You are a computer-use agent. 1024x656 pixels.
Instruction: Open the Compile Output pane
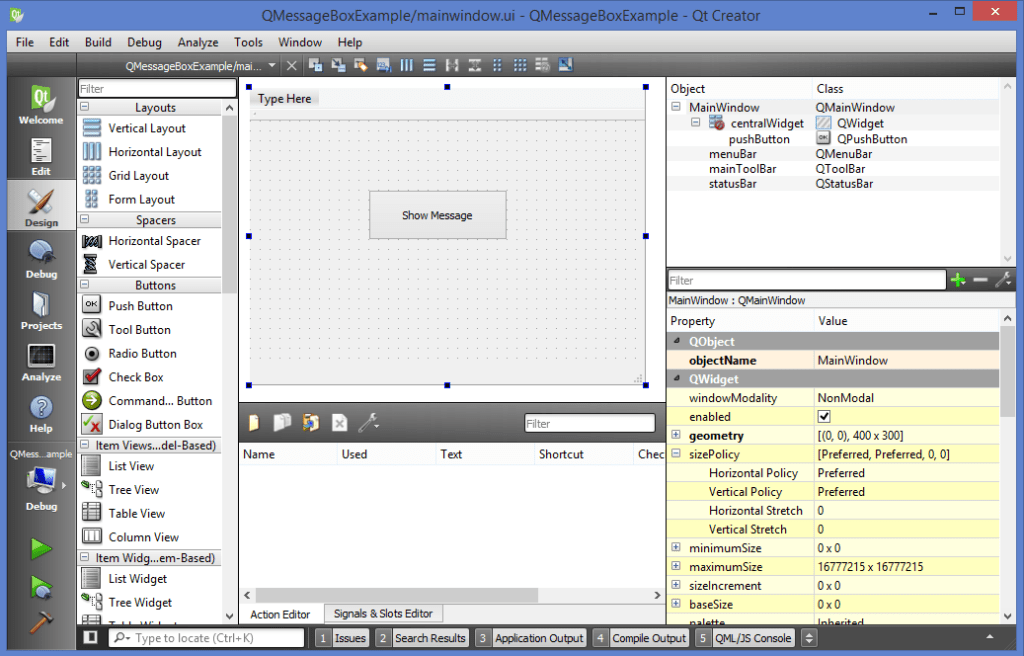[x=648, y=637]
